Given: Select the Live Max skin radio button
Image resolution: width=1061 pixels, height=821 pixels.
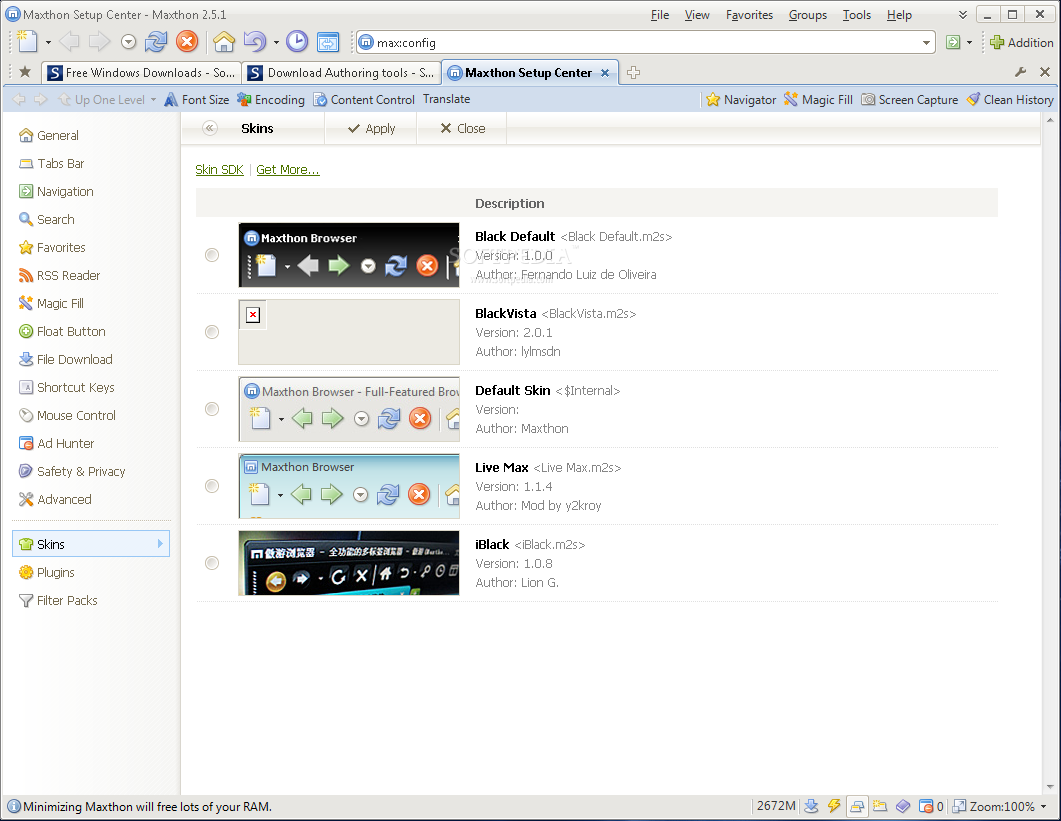Looking at the screenshot, I should [x=212, y=486].
